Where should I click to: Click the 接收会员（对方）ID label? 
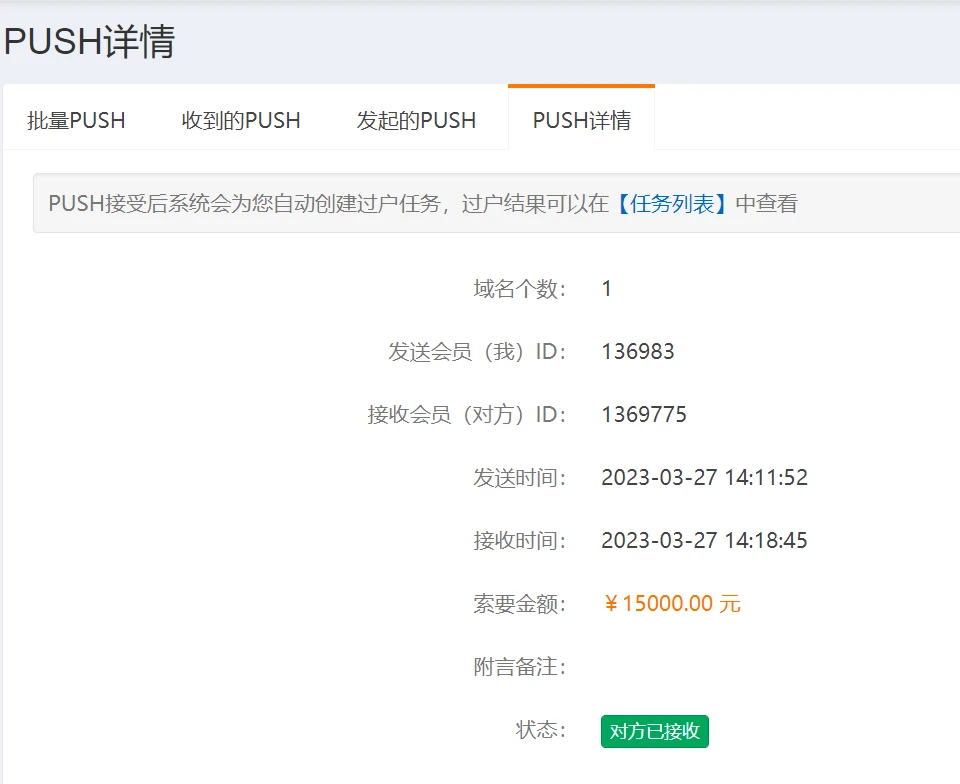pos(467,415)
